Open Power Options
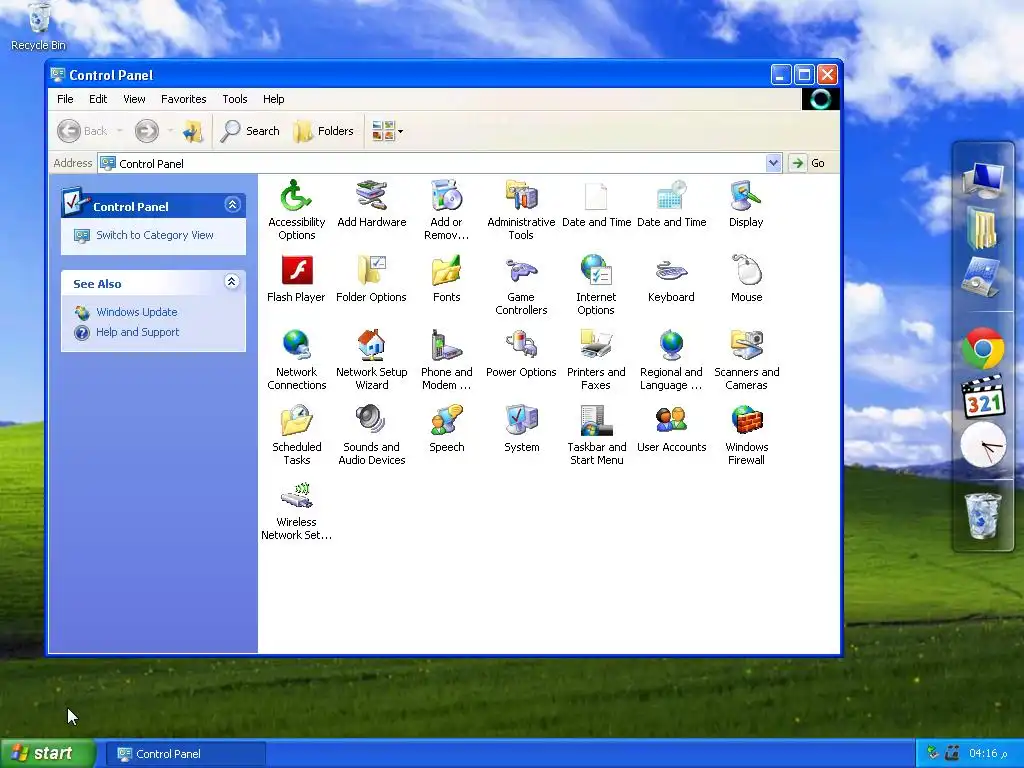1024x768 pixels. [x=521, y=354]
